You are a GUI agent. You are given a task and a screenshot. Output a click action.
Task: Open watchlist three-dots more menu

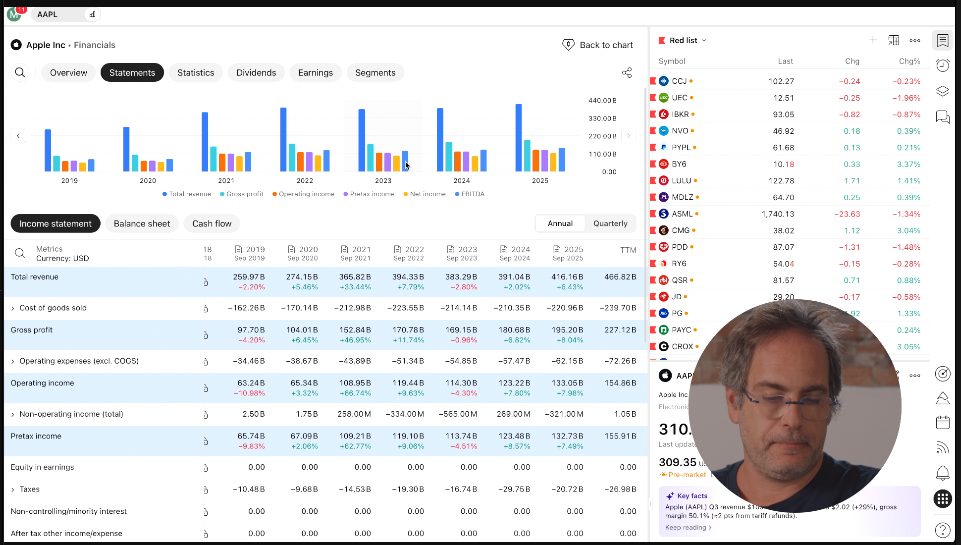click(915, 40)
